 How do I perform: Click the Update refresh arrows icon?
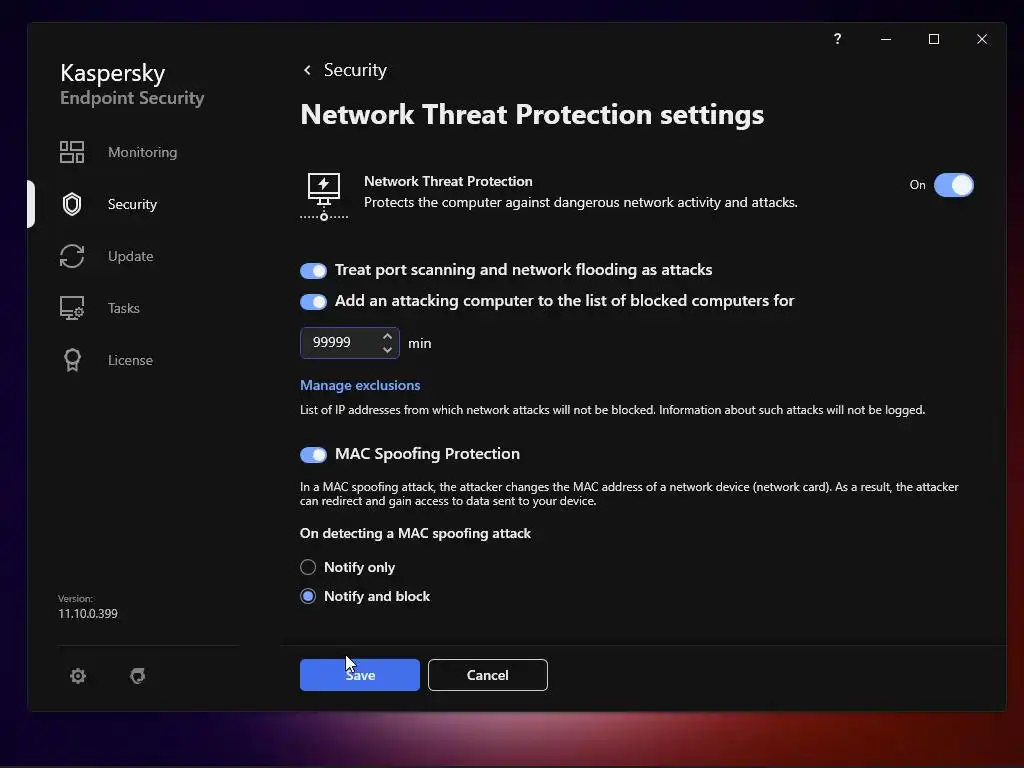pyautogui.click(x=72, y=256)
